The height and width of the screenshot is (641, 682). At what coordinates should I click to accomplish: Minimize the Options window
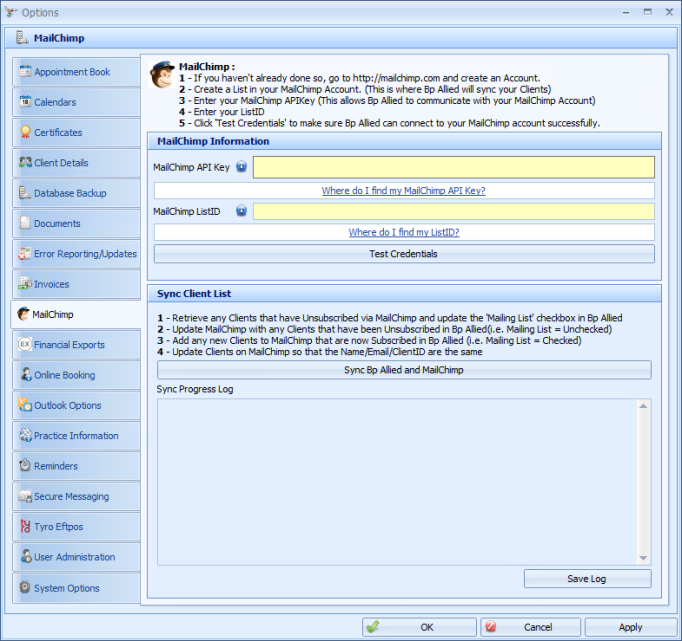[626, 13]
